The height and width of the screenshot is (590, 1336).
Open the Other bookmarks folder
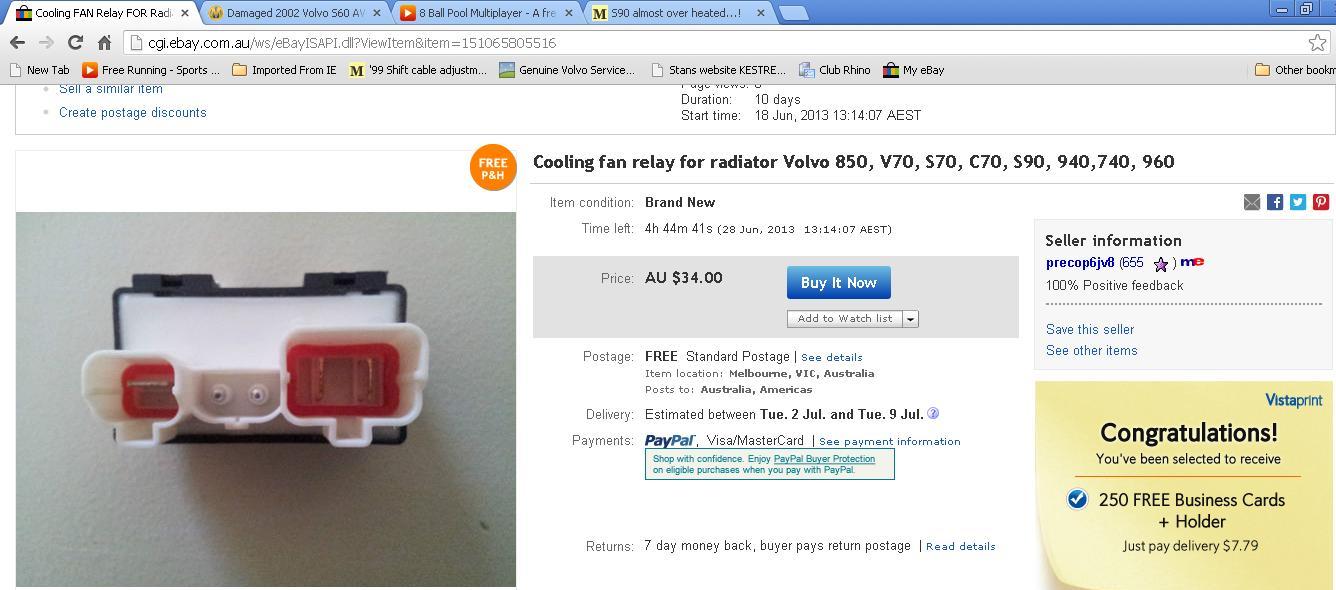1295,70
